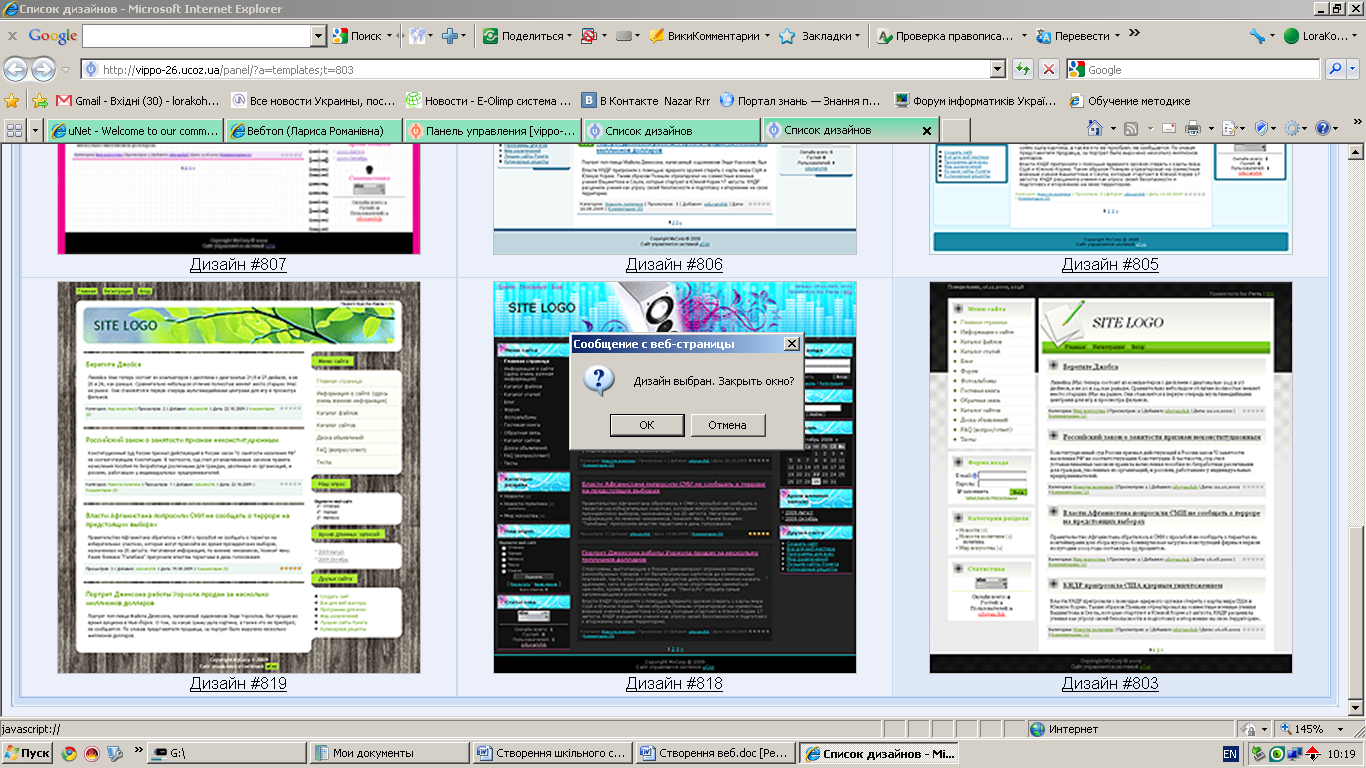Click the Google search box beside address bar
The height and width of the screenshot is (768, 1366).
tap(1193, 70)
